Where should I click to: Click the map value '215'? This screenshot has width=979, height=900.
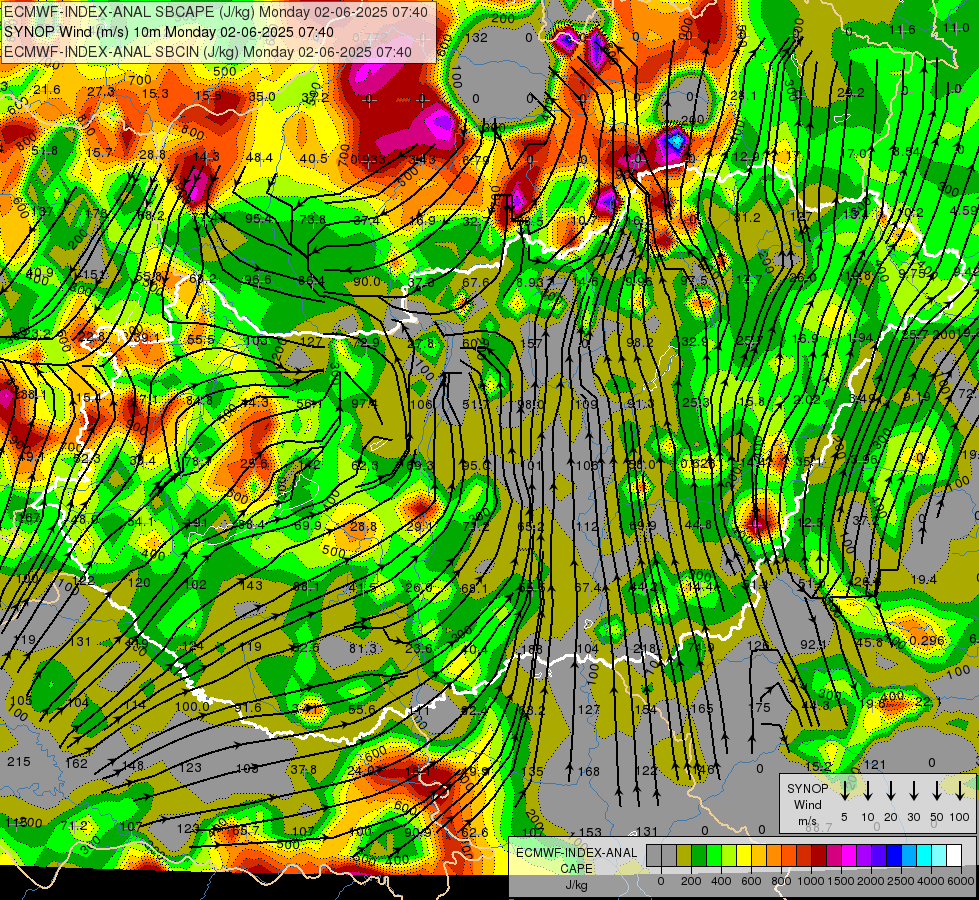click(x=18, y=762)
